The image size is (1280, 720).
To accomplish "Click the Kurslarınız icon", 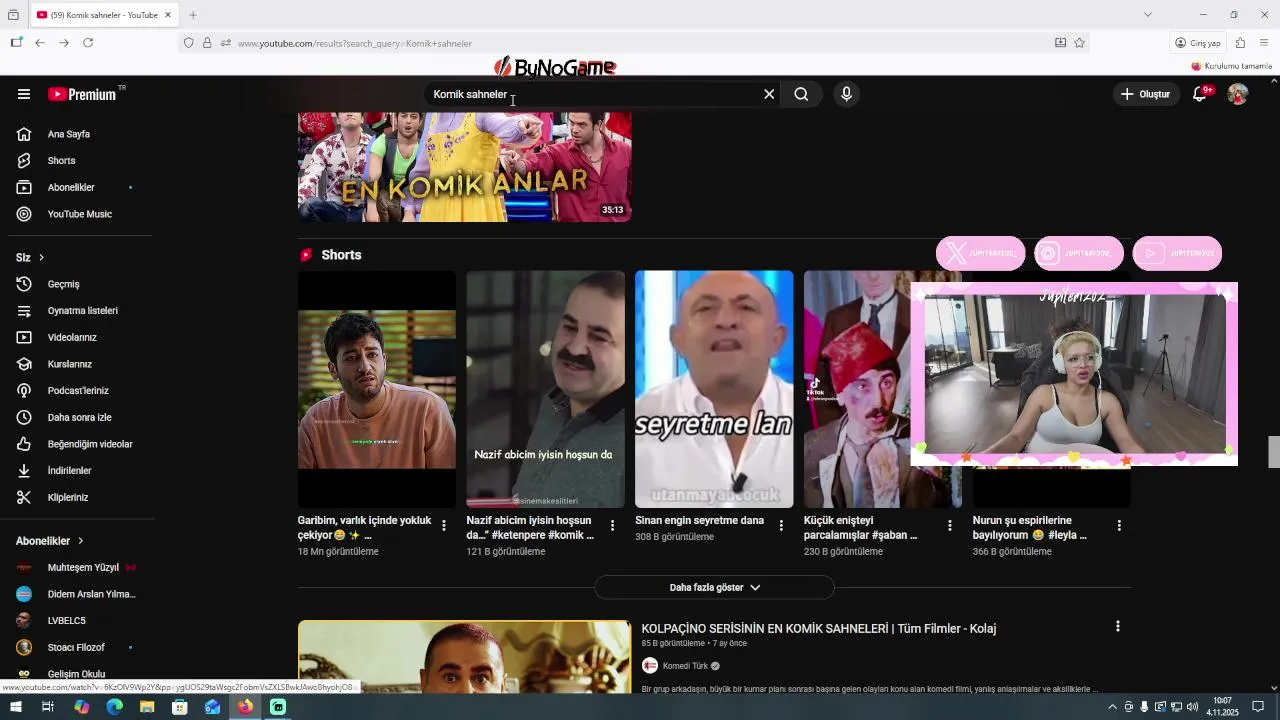I will tap(24, 364).
